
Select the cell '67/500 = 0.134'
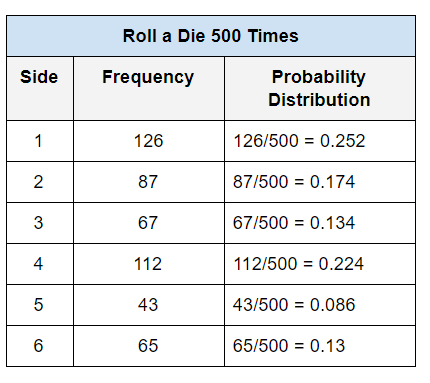point(320,223)
